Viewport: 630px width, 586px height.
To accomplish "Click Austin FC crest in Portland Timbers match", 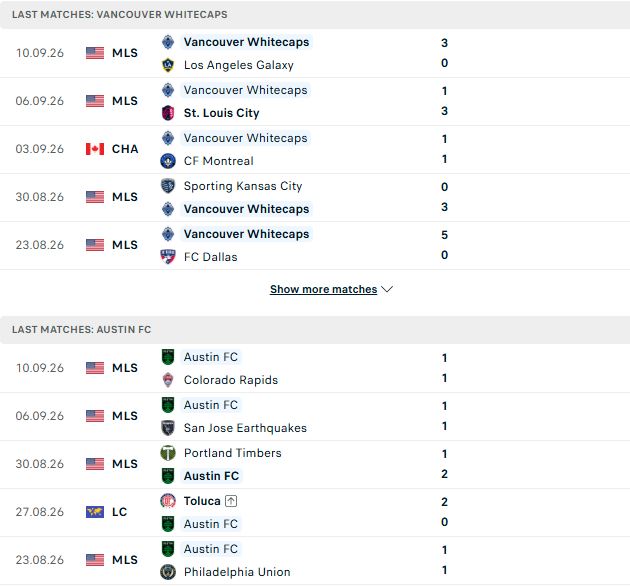I will 168,476.
